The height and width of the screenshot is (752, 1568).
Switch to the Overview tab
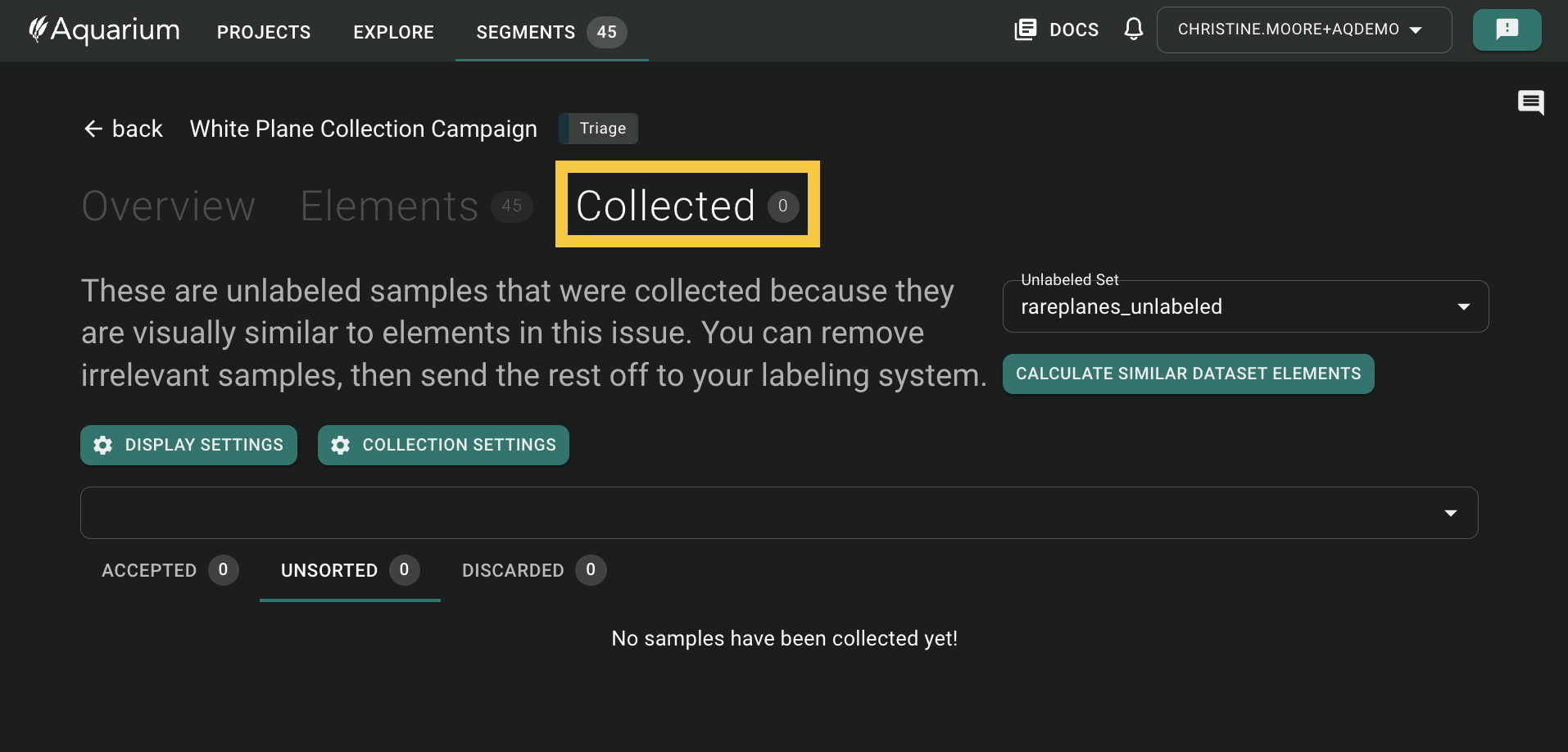pos(169,206)
